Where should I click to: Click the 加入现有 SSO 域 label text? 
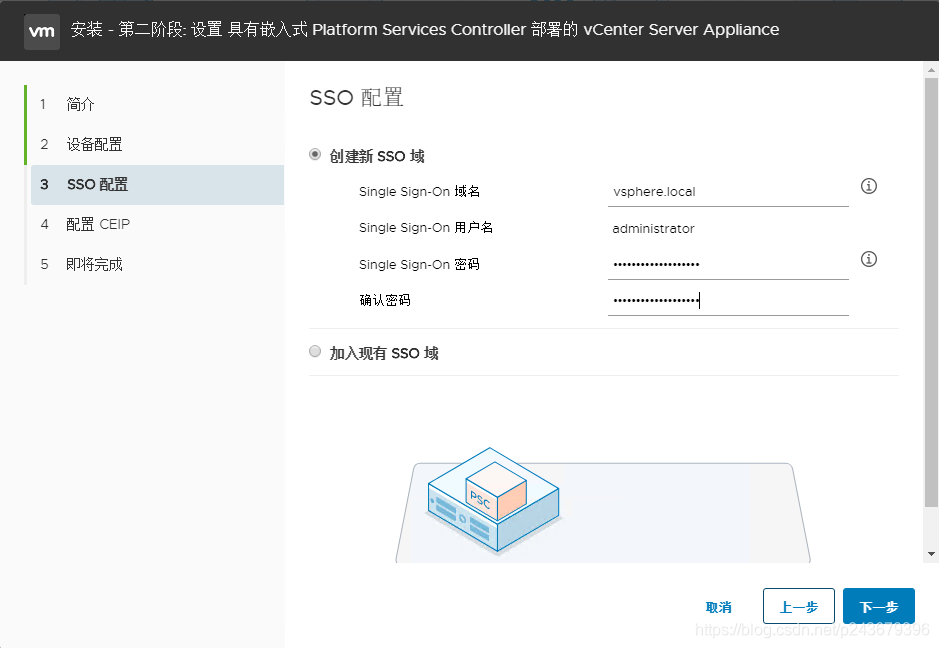tap(384, 353)
